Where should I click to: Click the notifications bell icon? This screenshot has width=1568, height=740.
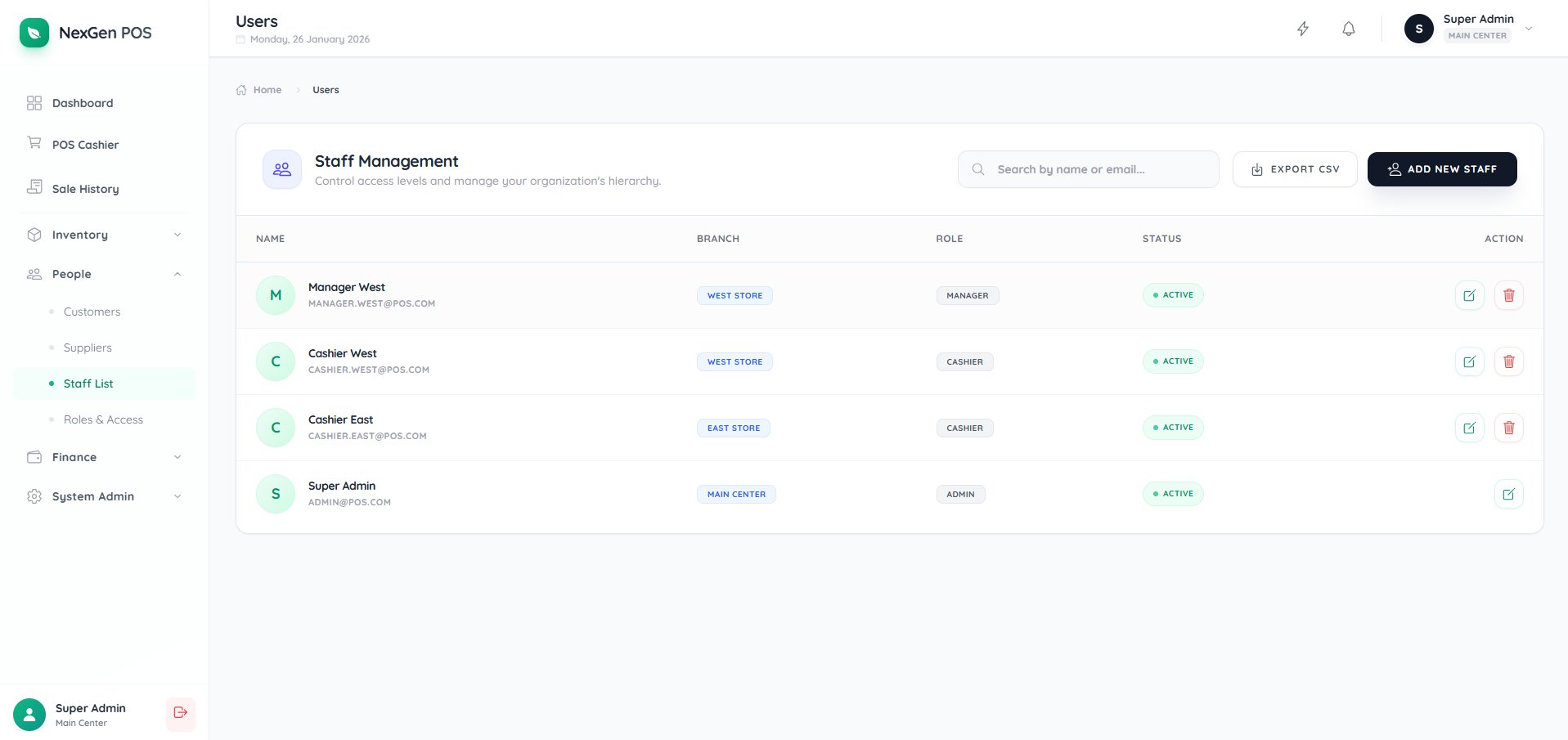tap(1348, 29)
